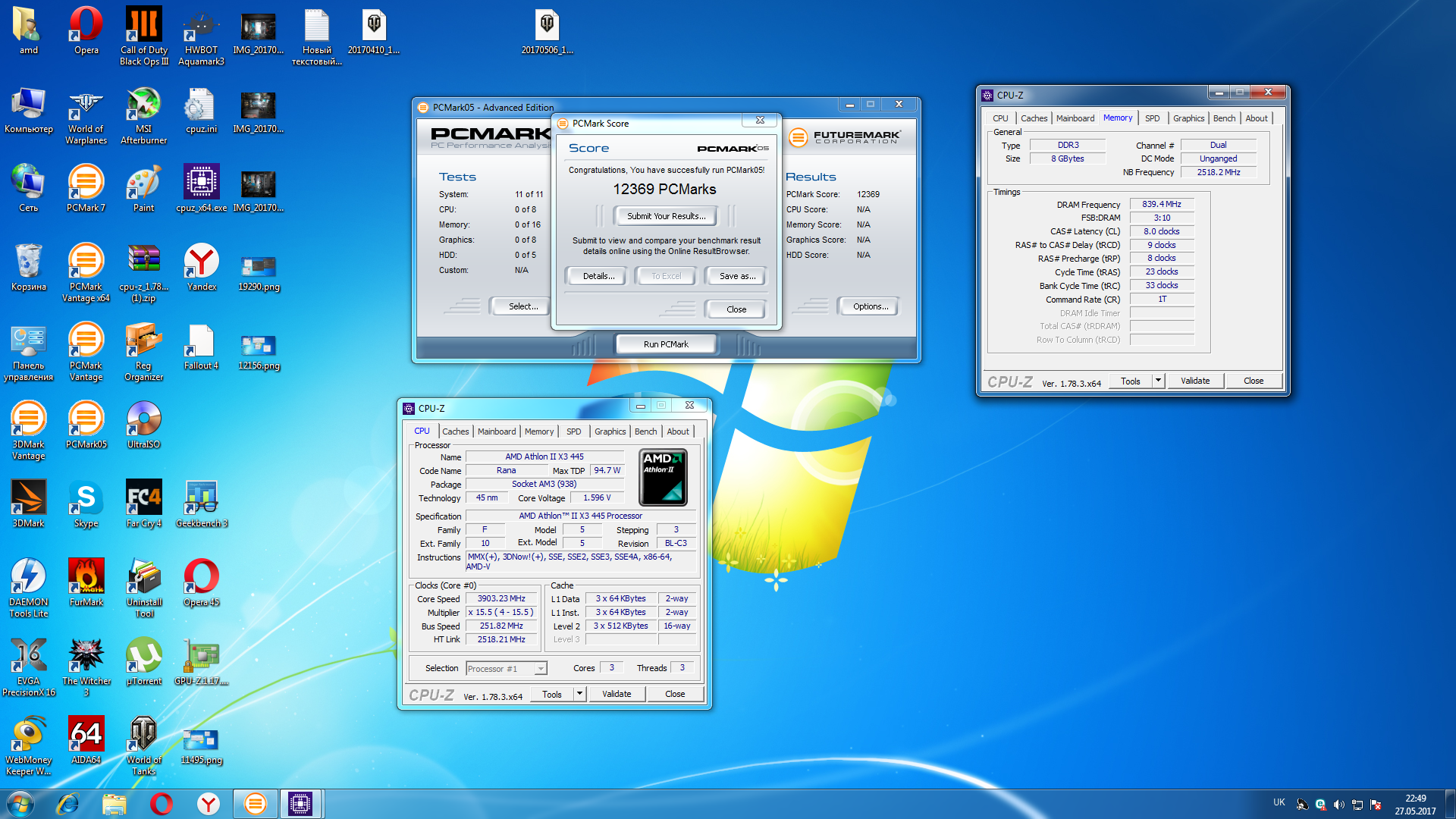Screen dimensions: 1456x819
Task: Launch cpuz_x64.exe desktop icon
Action: (201, 188)
